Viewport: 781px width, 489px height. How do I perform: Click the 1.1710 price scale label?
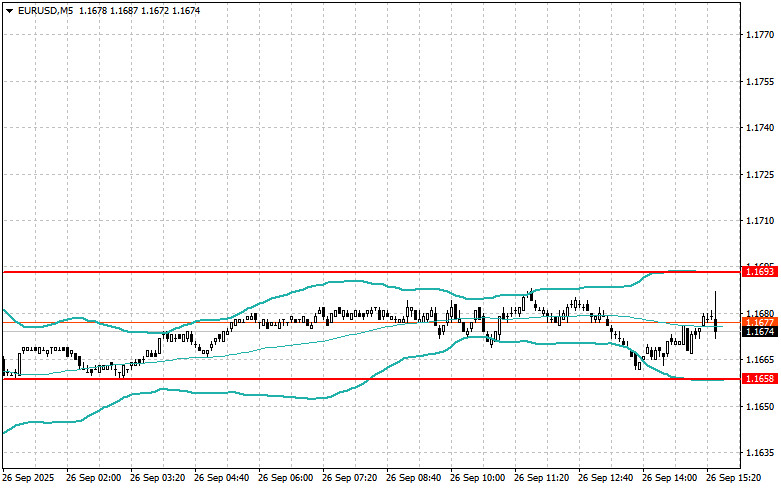760,221
